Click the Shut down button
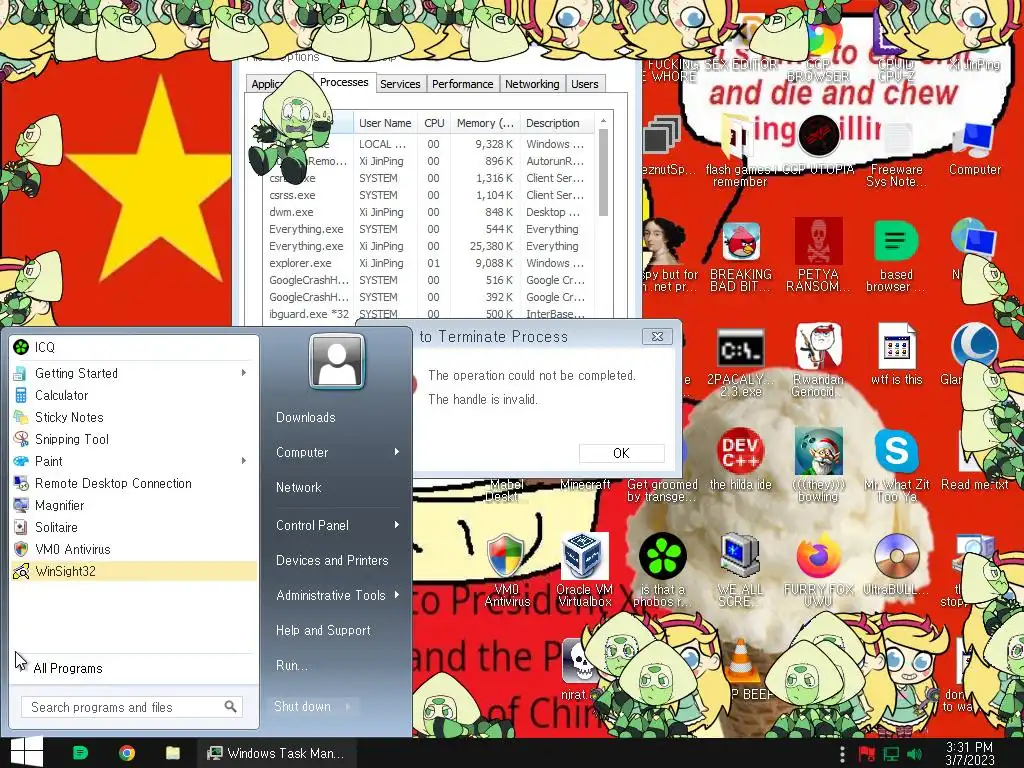The image size is (1024, 768). (302, 707)
